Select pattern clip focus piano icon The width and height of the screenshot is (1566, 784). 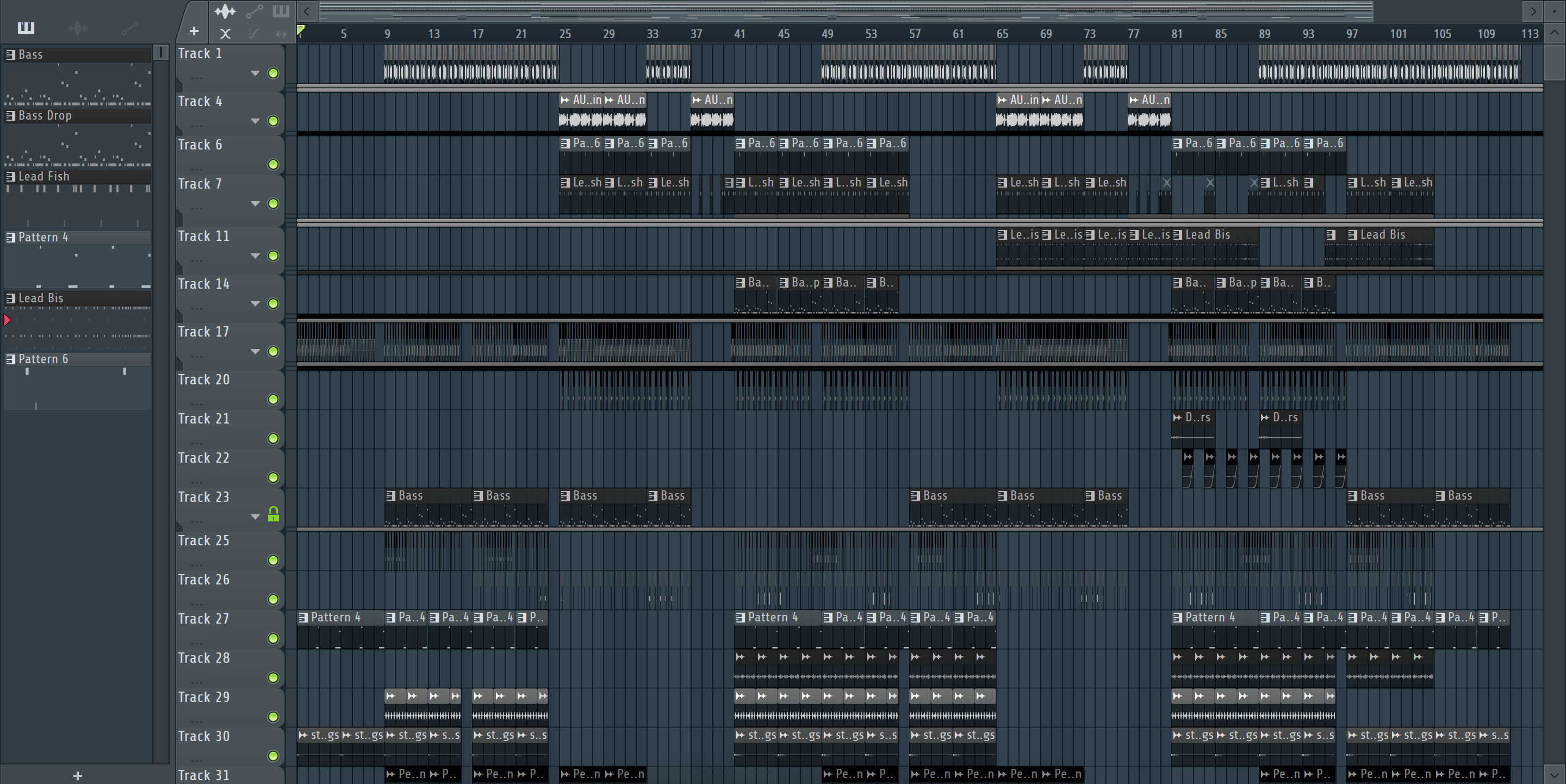(x=281, y=11)
